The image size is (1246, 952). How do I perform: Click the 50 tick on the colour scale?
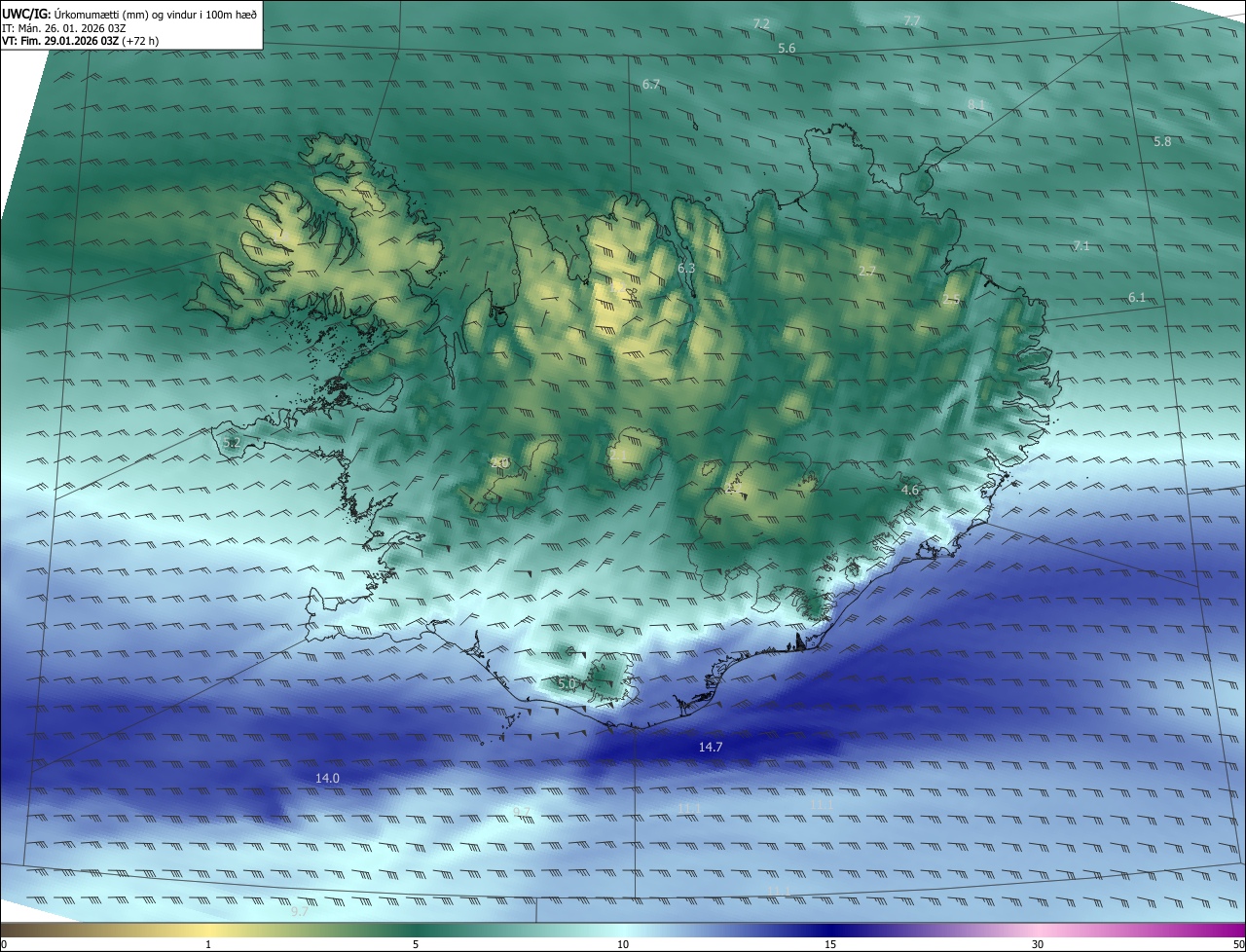tap(1238, 944)
